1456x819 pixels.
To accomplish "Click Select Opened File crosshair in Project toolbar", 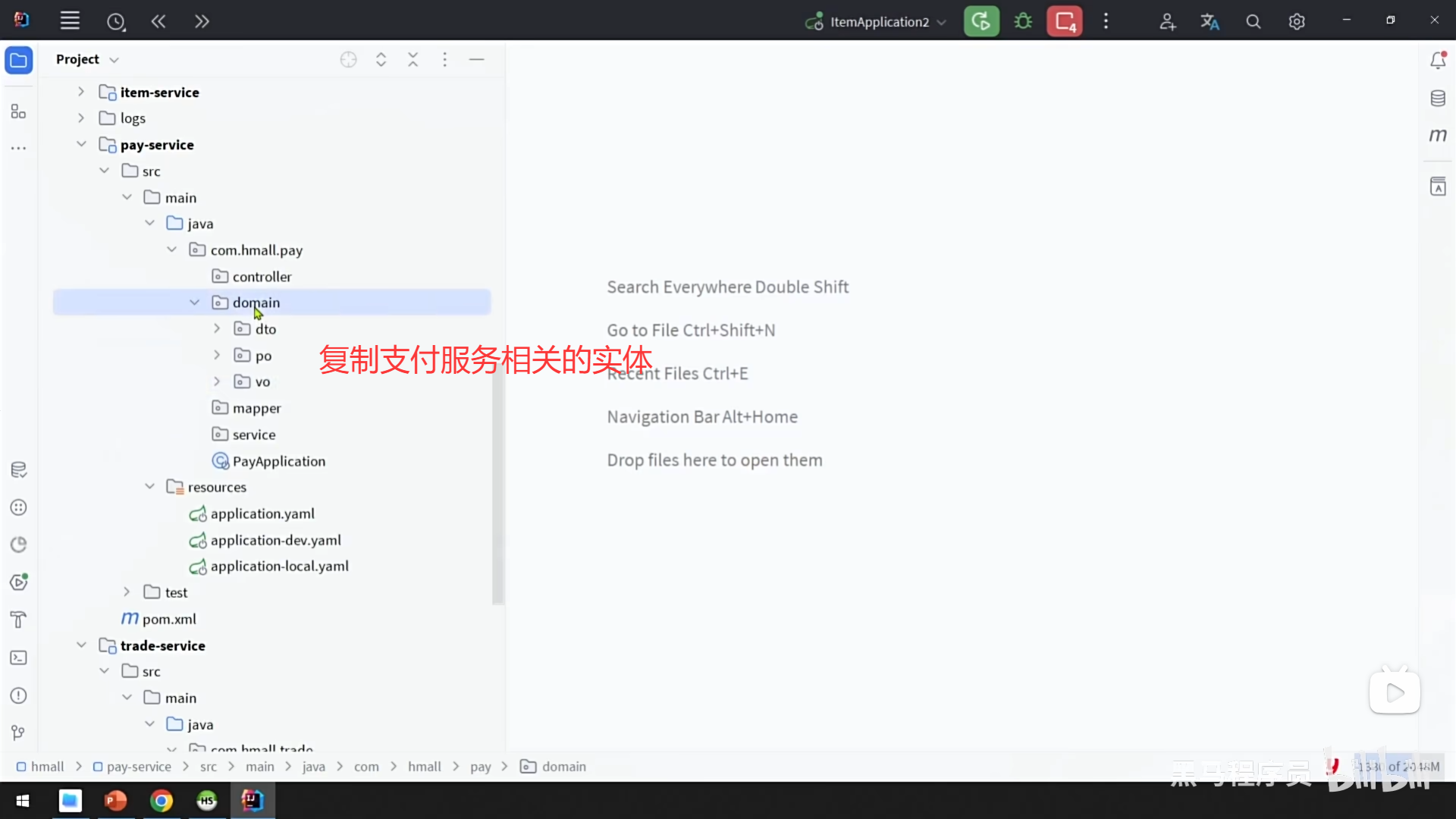I will click(x=348, y=59).
